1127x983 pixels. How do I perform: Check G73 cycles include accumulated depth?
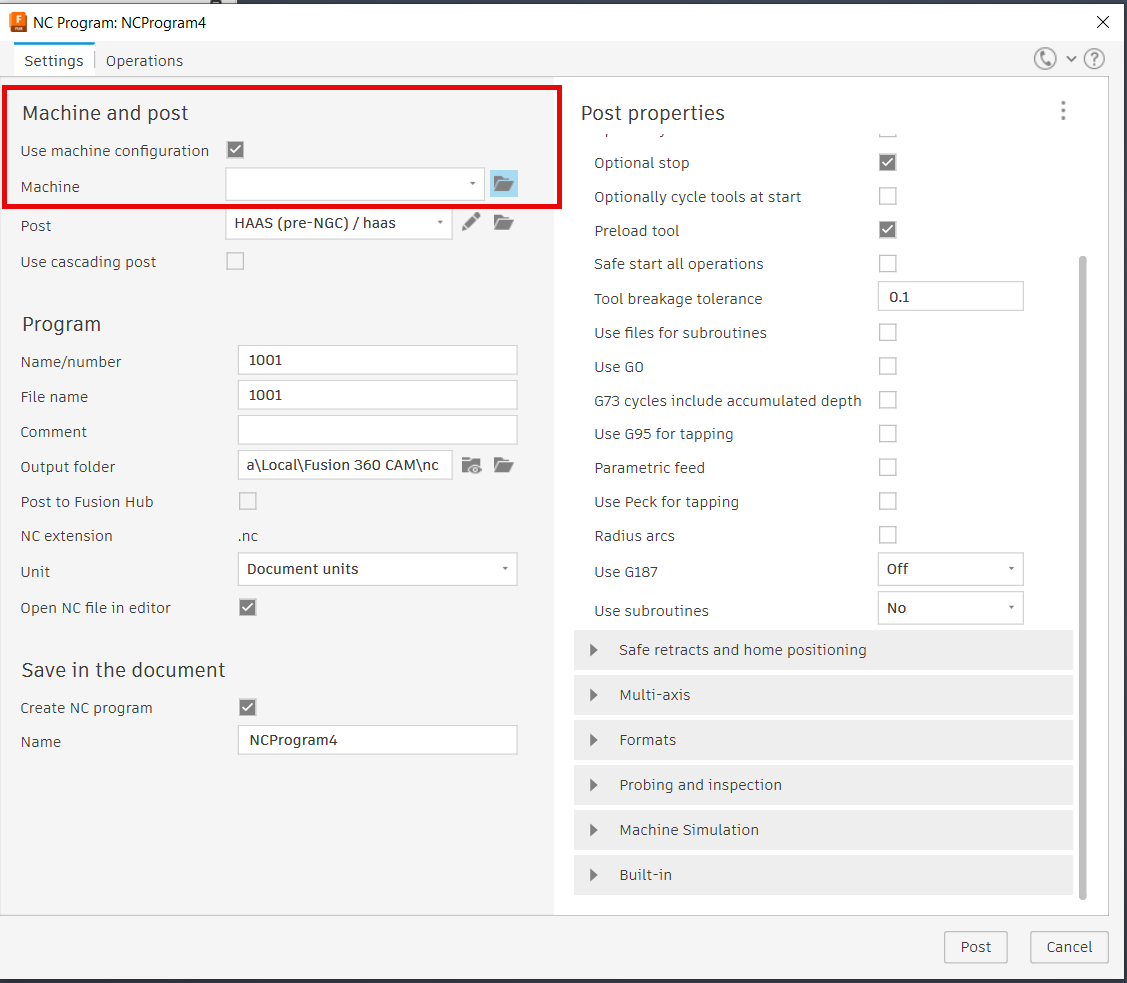888,400
